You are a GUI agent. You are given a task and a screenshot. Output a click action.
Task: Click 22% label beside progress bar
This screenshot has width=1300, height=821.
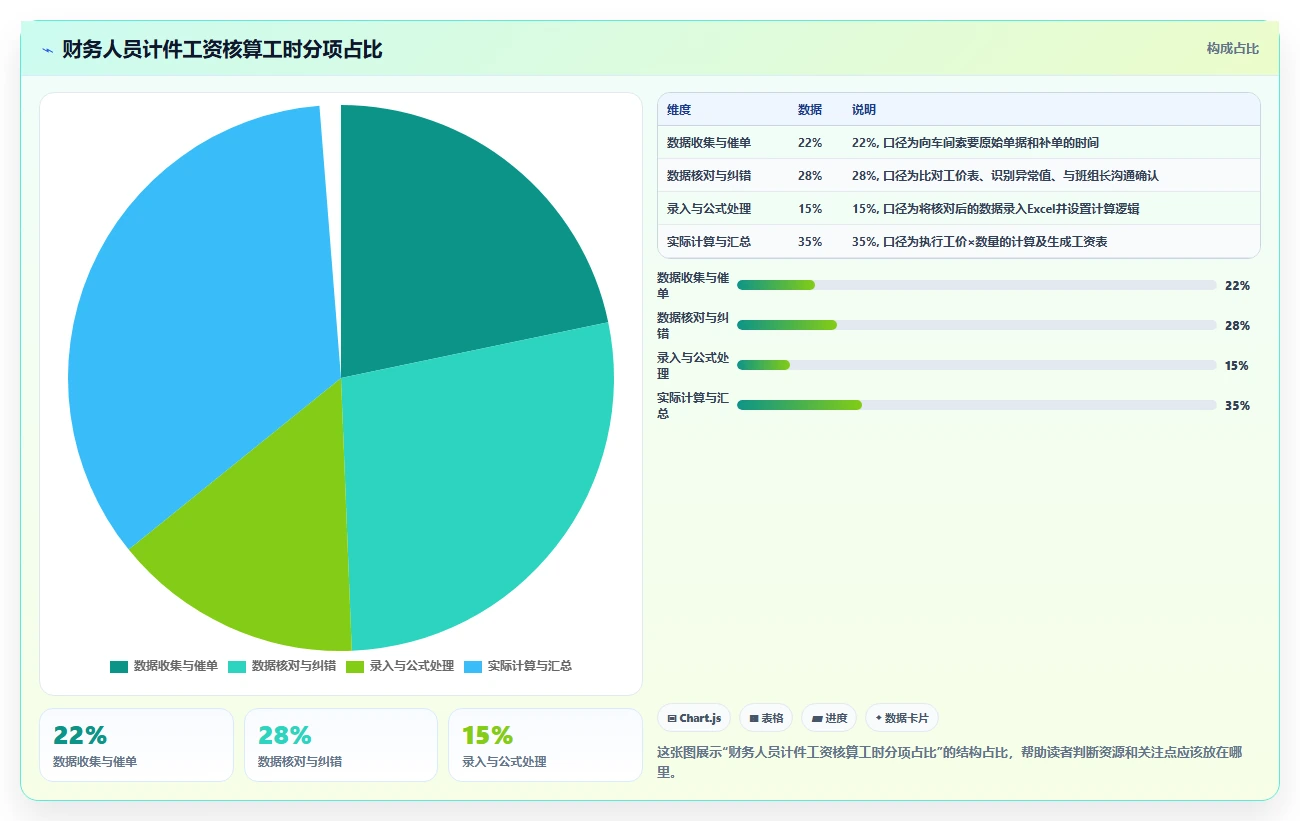(1237, 286)
